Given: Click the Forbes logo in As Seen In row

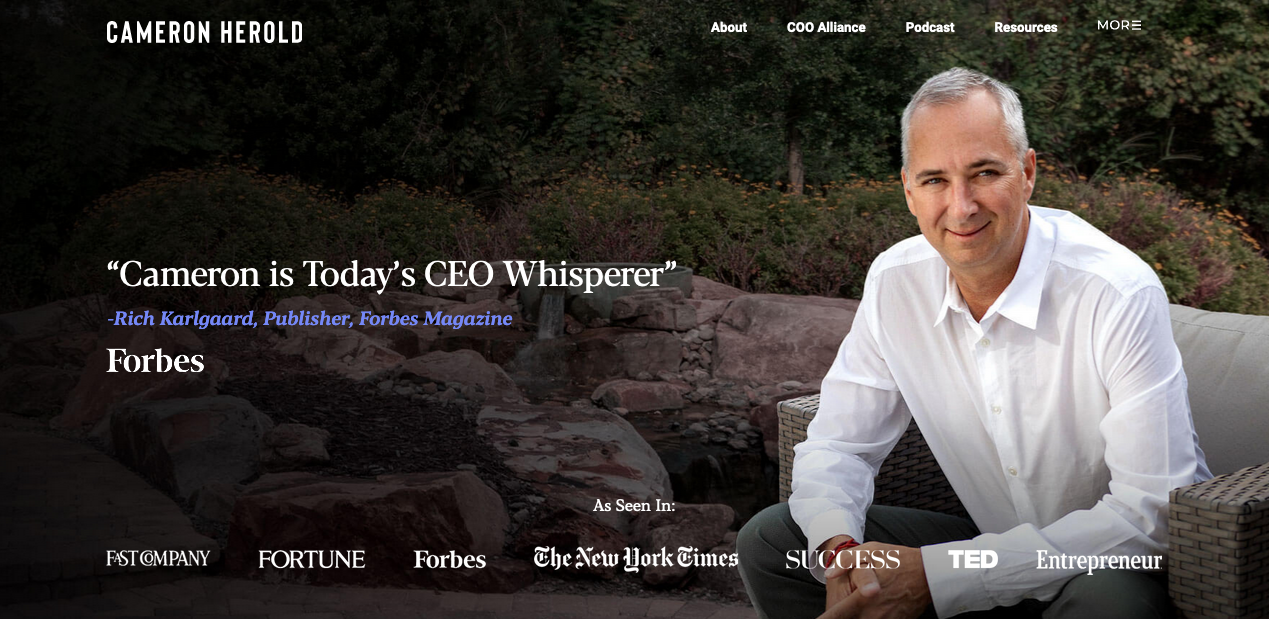Looking at the screenshot, I should (450, 559).
